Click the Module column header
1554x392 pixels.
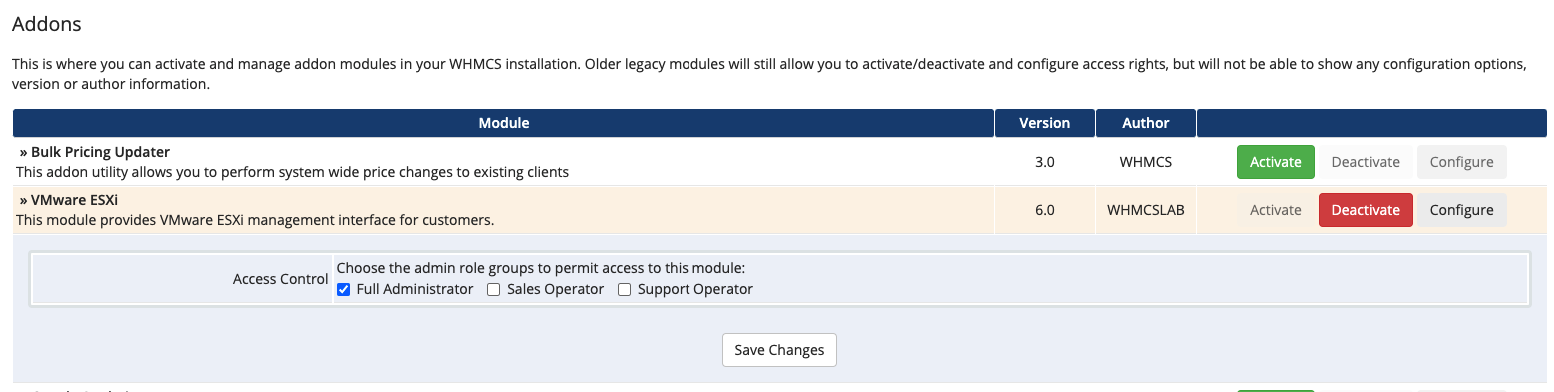point(504,123)
